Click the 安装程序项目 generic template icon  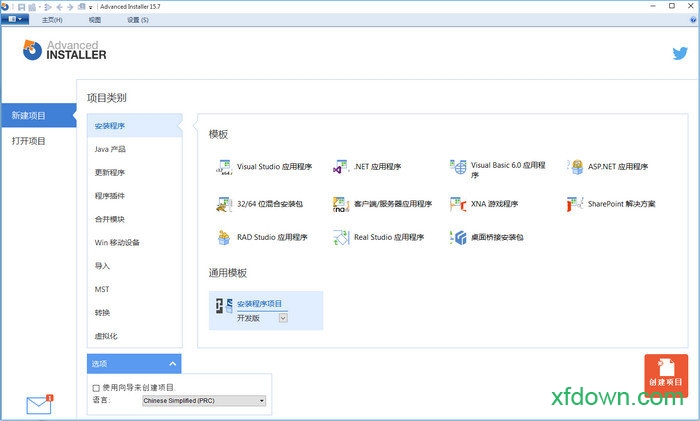224,306
